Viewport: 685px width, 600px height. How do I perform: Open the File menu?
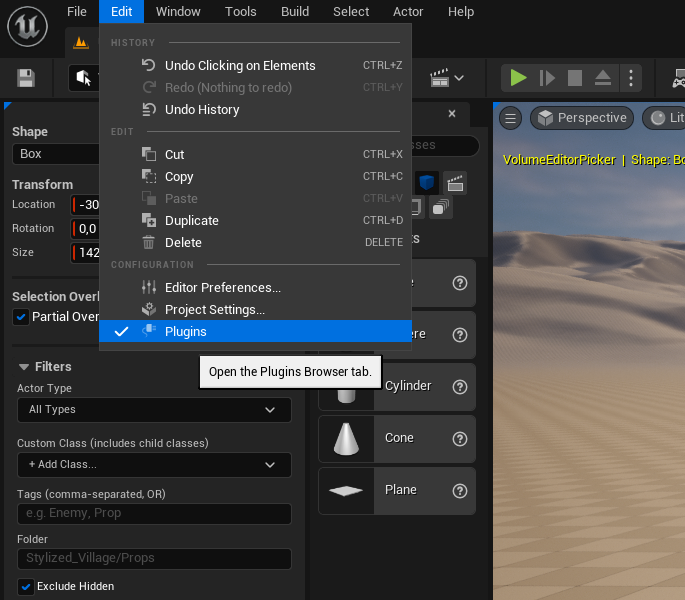(76, 11)
